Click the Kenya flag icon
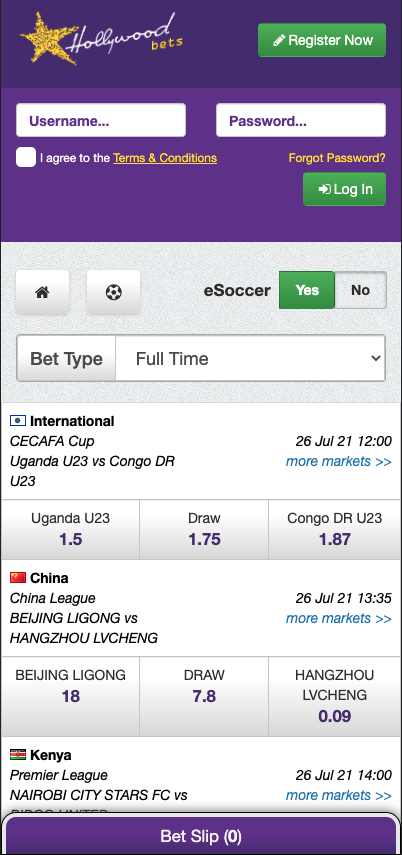The height and width of the screenshot is (855, 402). [x=18, y=755]
